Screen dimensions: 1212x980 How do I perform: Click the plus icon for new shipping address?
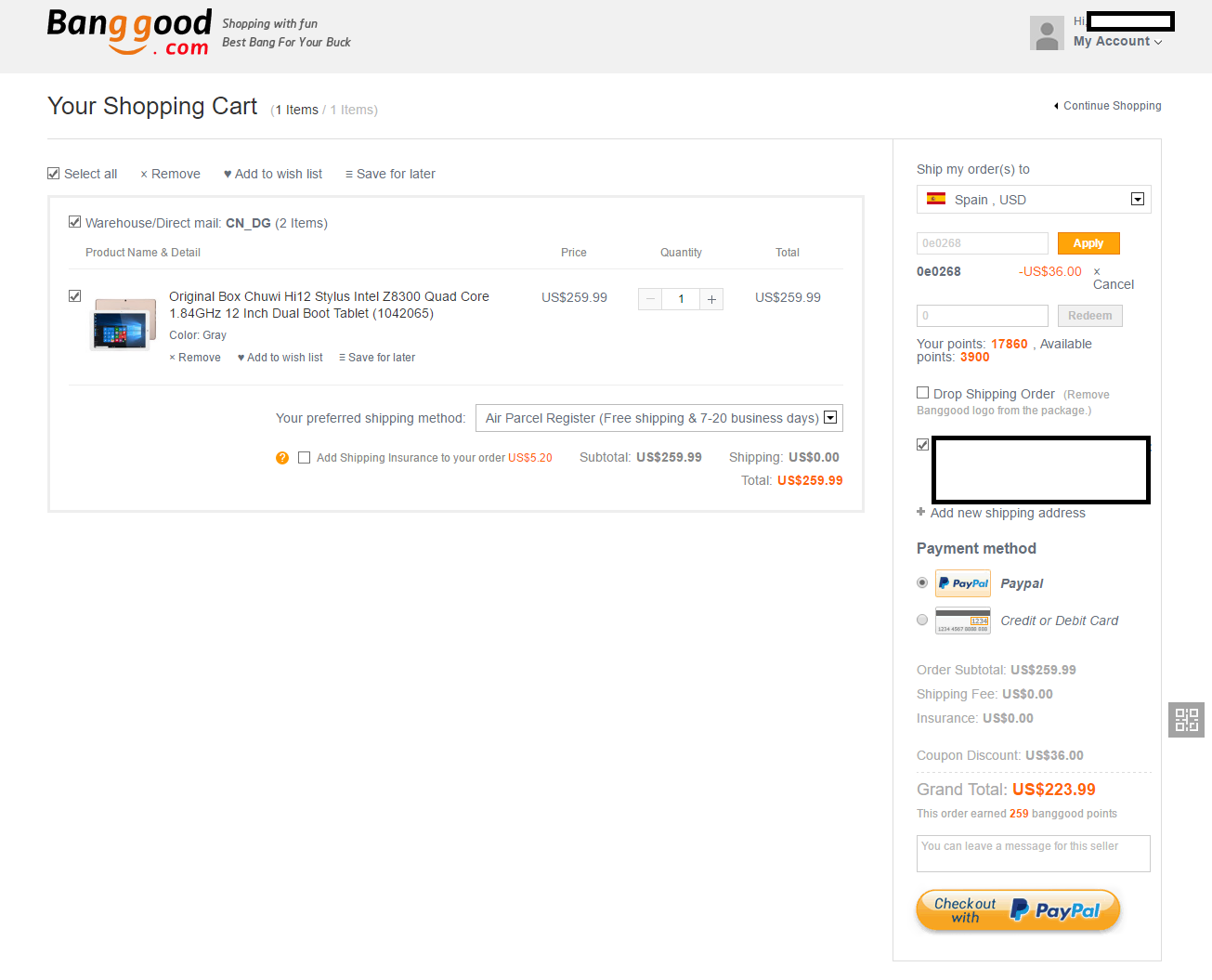[921, 512]
